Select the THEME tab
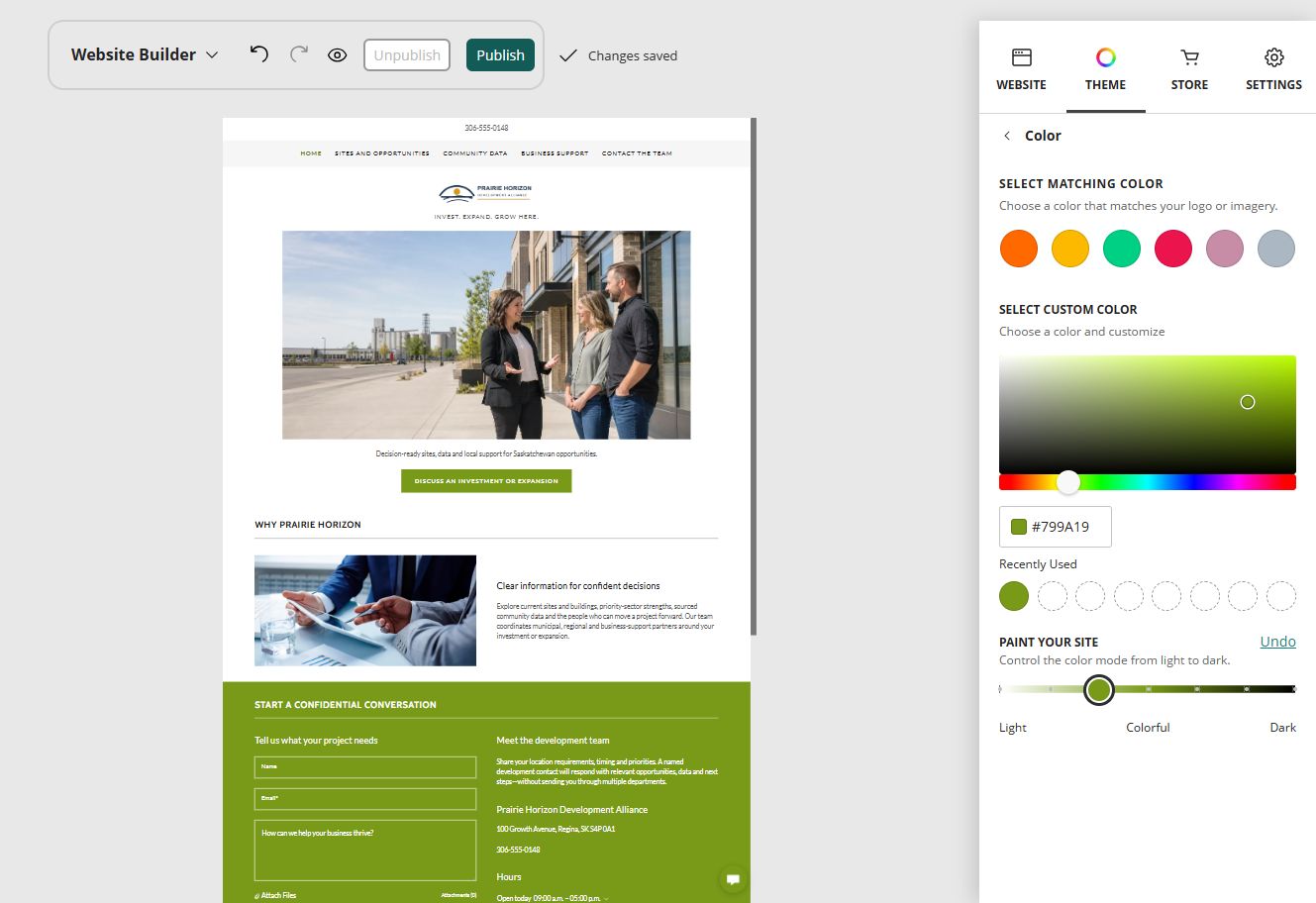The width and height of the screenshot is (1316, 903). pyautogui.click(x=1105, y=69)
